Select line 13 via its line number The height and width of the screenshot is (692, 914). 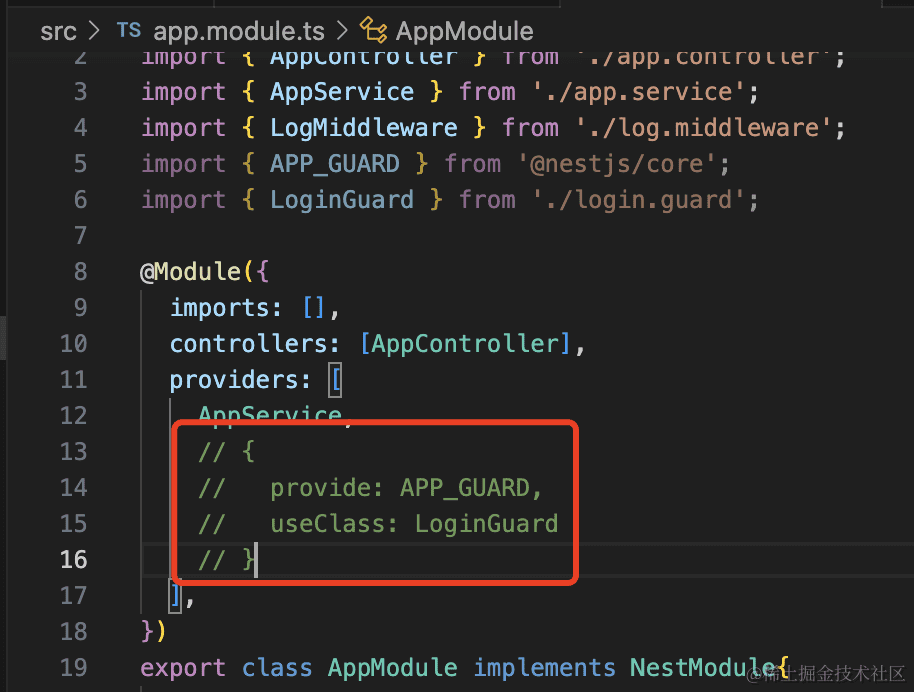(x=73, y=451)
